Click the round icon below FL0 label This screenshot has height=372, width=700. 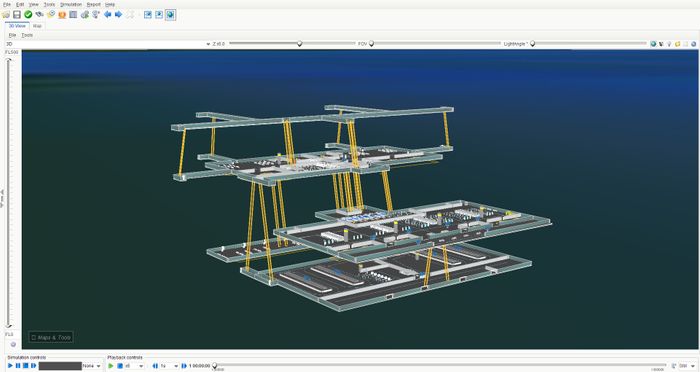pyautogui.click(x=13, y=344)
